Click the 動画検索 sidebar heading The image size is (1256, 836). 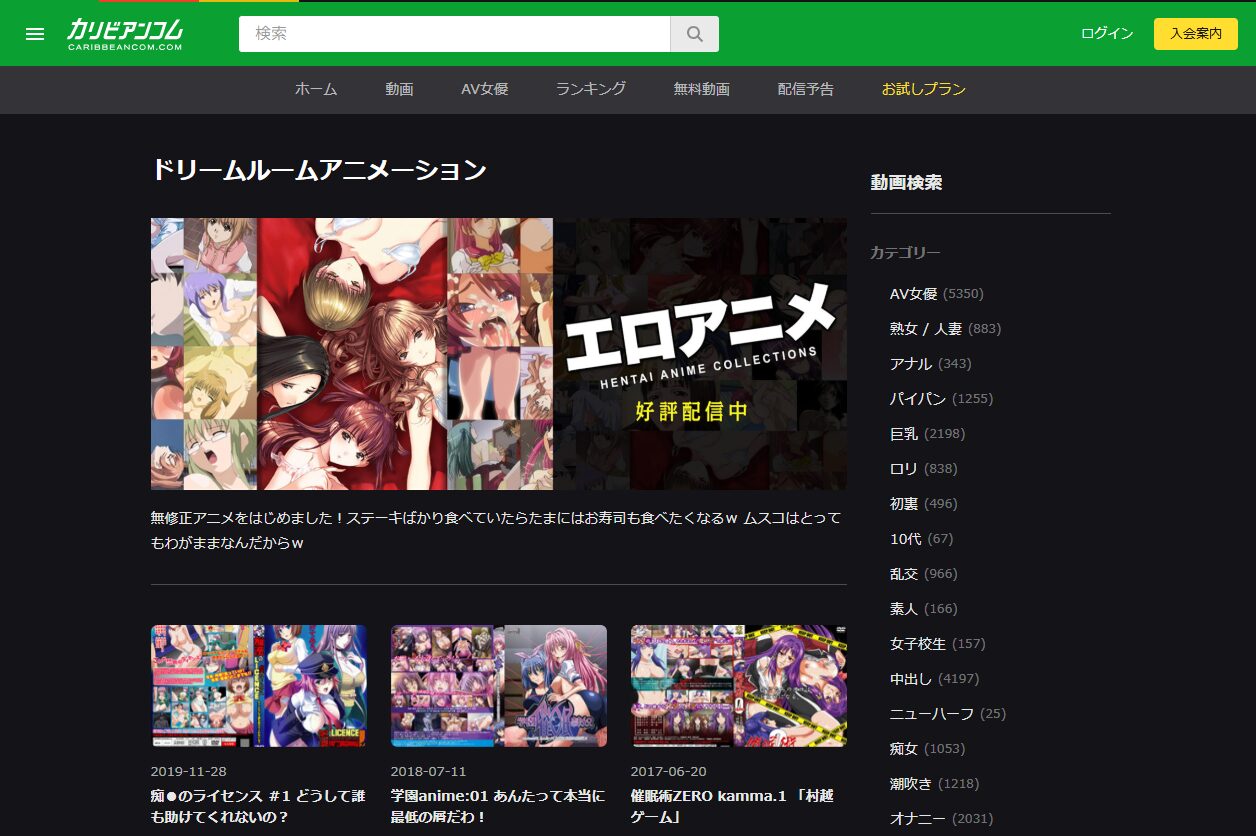[x=906, y=183]
